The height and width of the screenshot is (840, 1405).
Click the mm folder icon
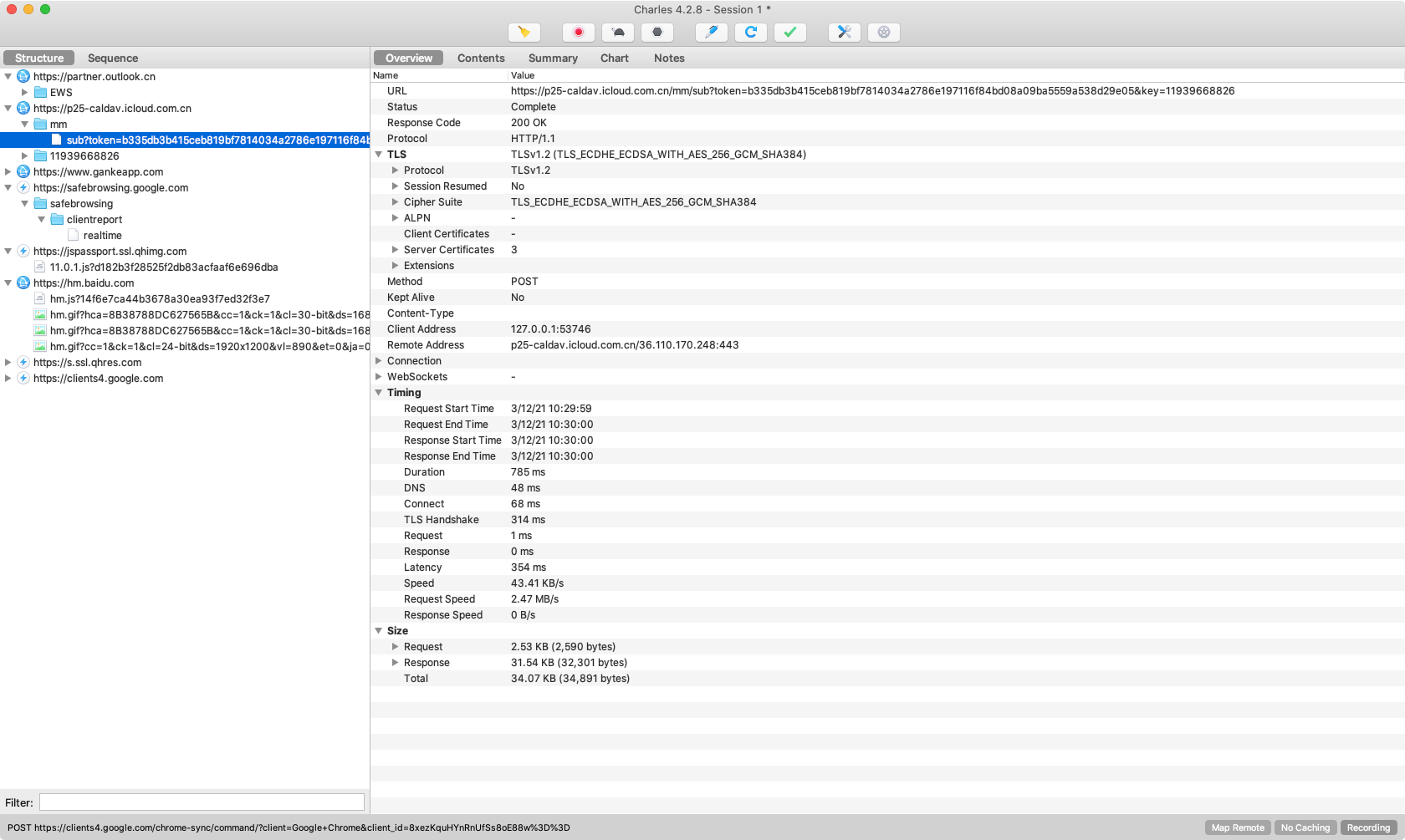[40, 124]
